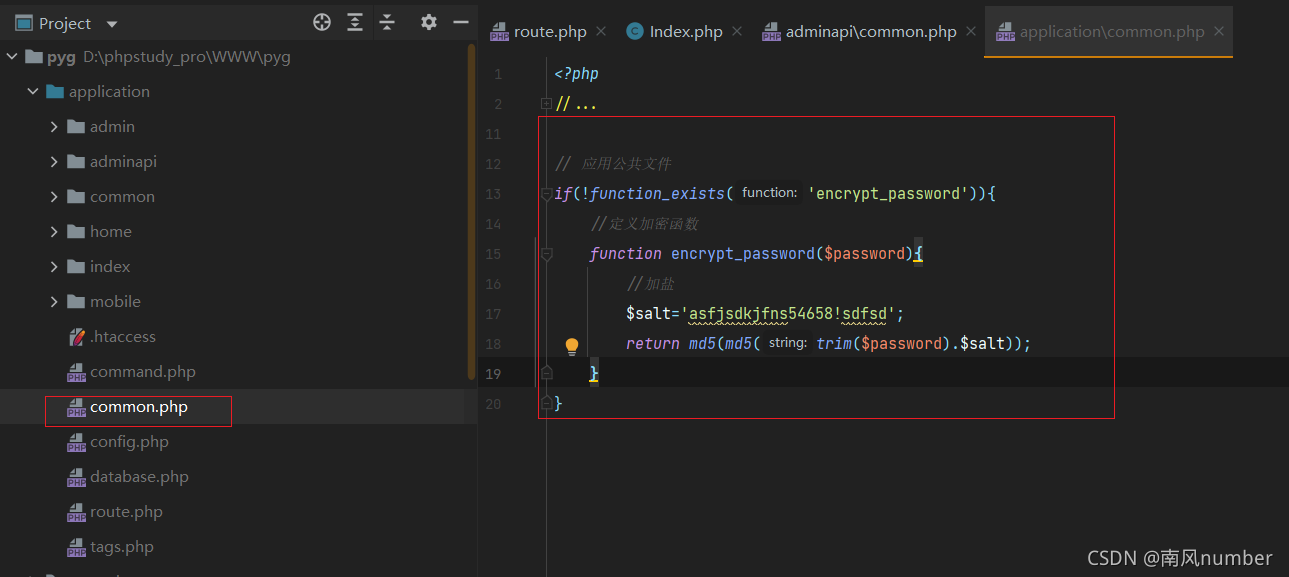The width and height of the screenshot is (1289, 577).
Task: Click the .htaccess file icon
Action: (76, 337)
